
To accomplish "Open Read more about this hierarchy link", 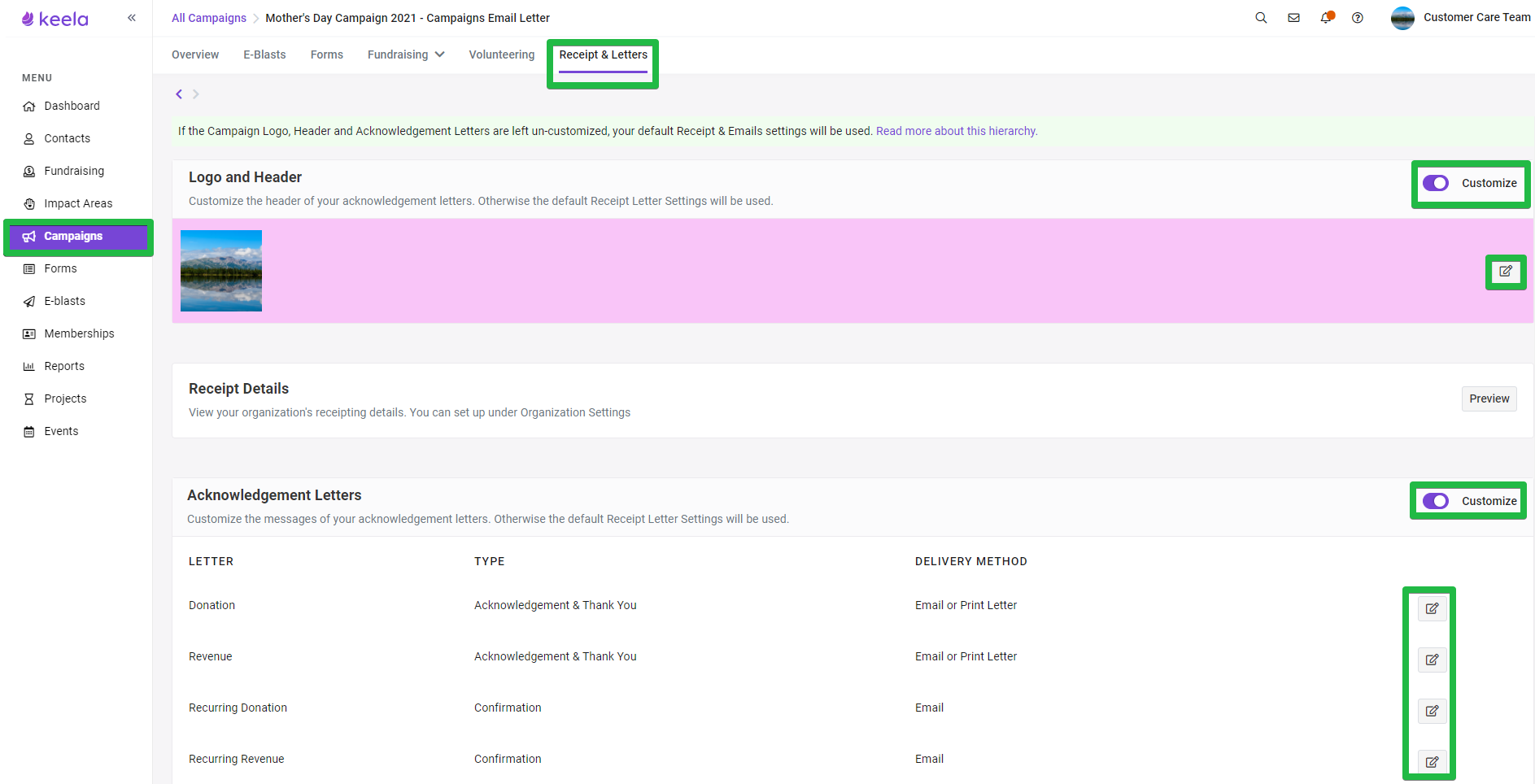I will (957, 131).
